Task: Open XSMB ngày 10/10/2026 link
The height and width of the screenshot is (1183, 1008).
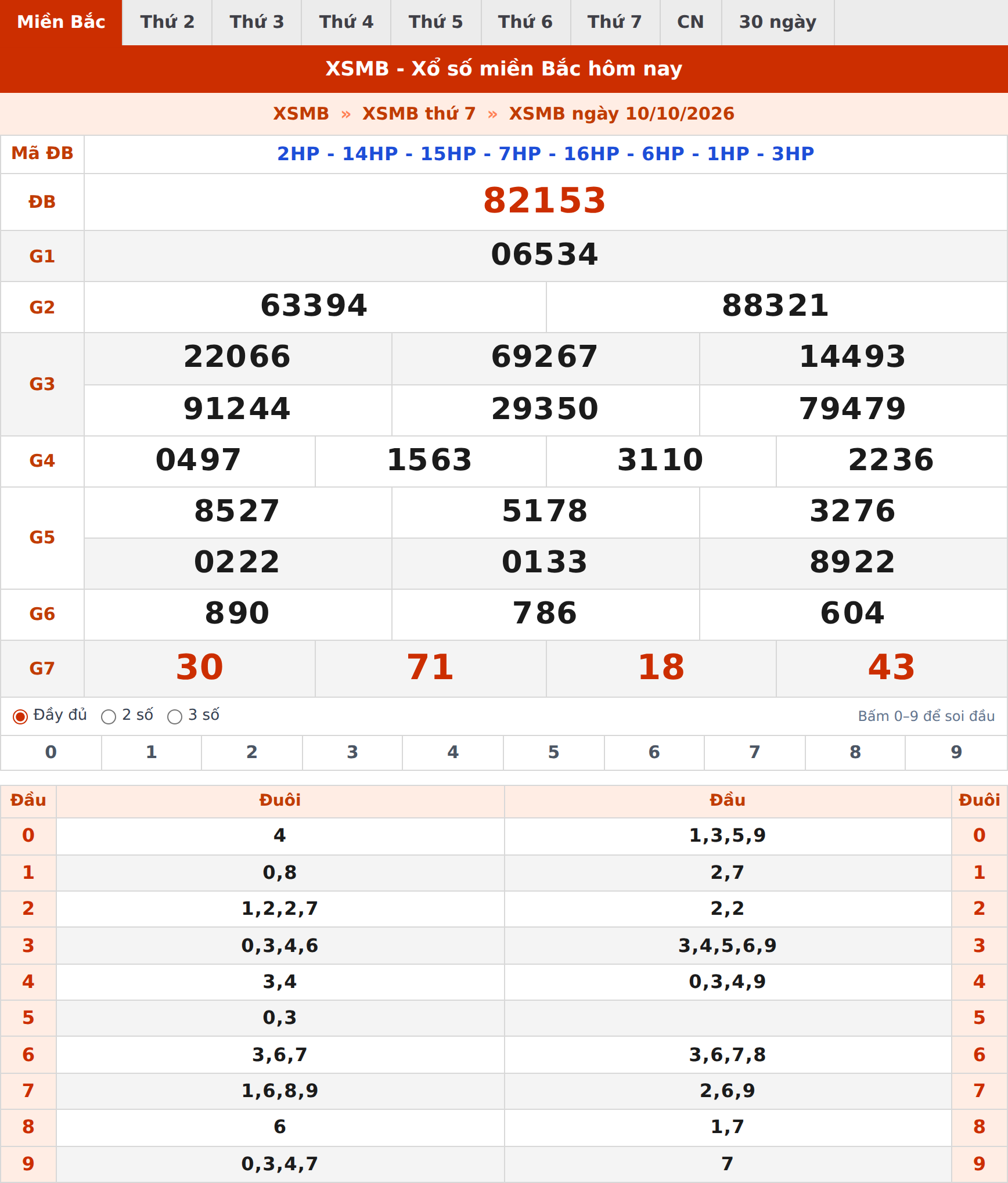Action: point(621,114)
